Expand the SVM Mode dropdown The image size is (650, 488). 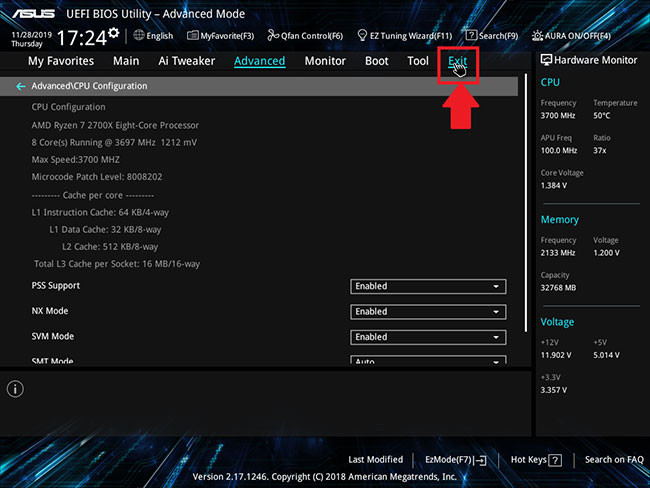pos(428,337)
